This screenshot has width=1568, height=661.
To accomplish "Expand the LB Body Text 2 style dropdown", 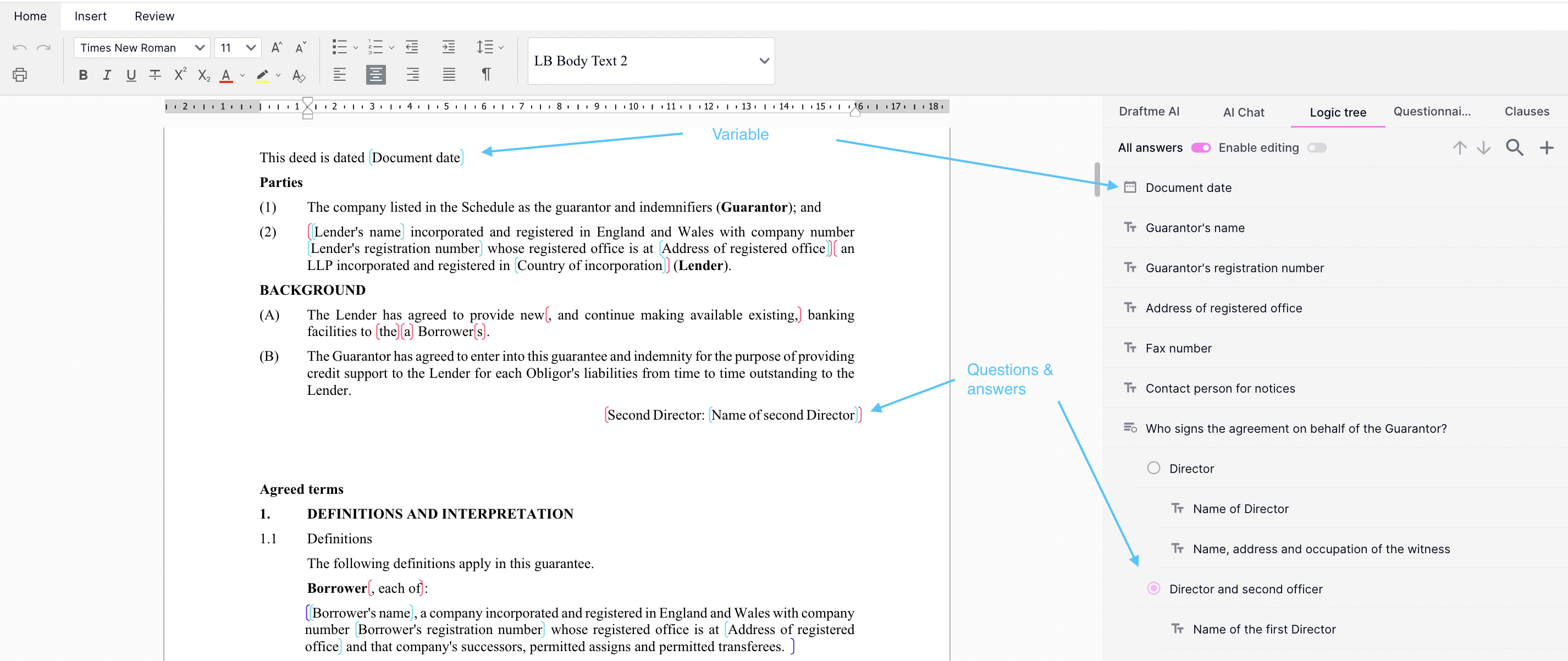I will (x=764, y=61).
